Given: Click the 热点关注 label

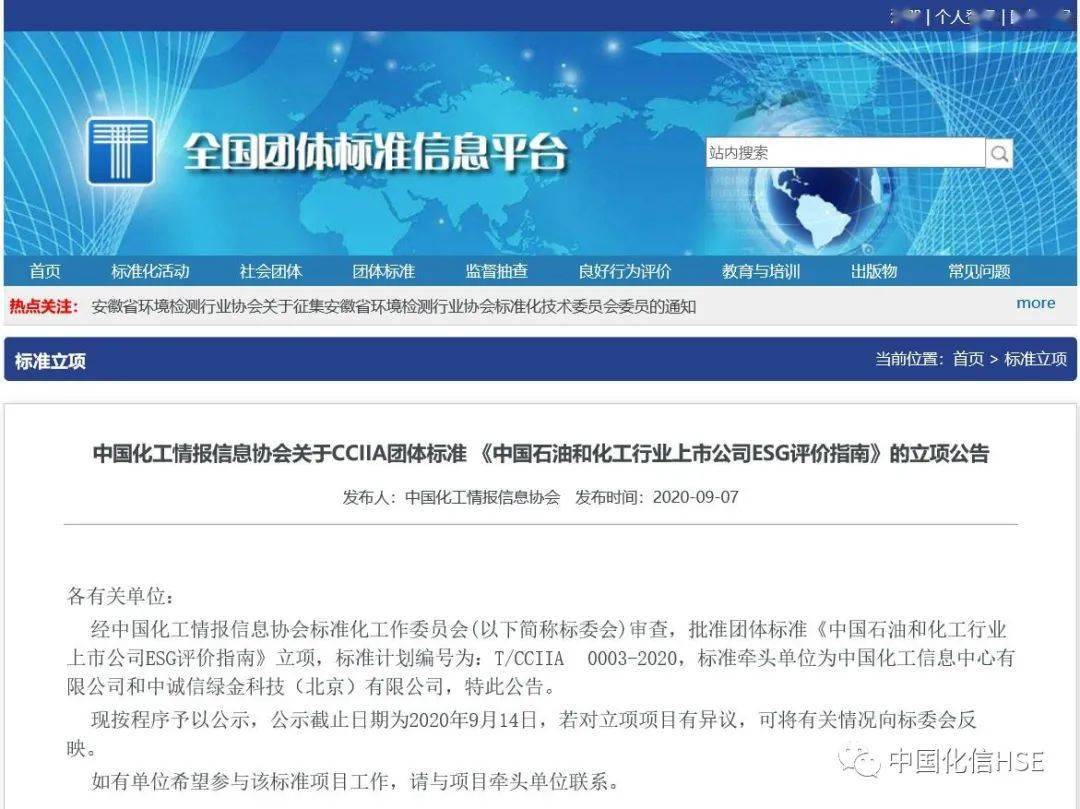Looking at the screenshot, I should (43, 306).
